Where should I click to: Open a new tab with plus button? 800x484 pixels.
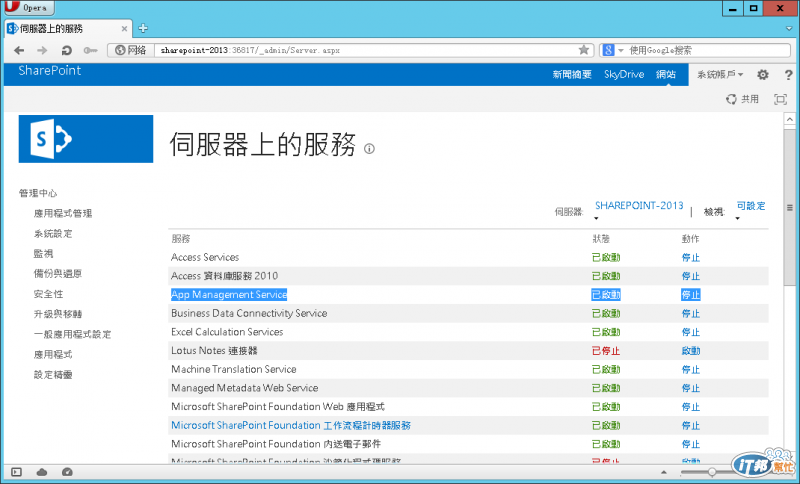143,28
